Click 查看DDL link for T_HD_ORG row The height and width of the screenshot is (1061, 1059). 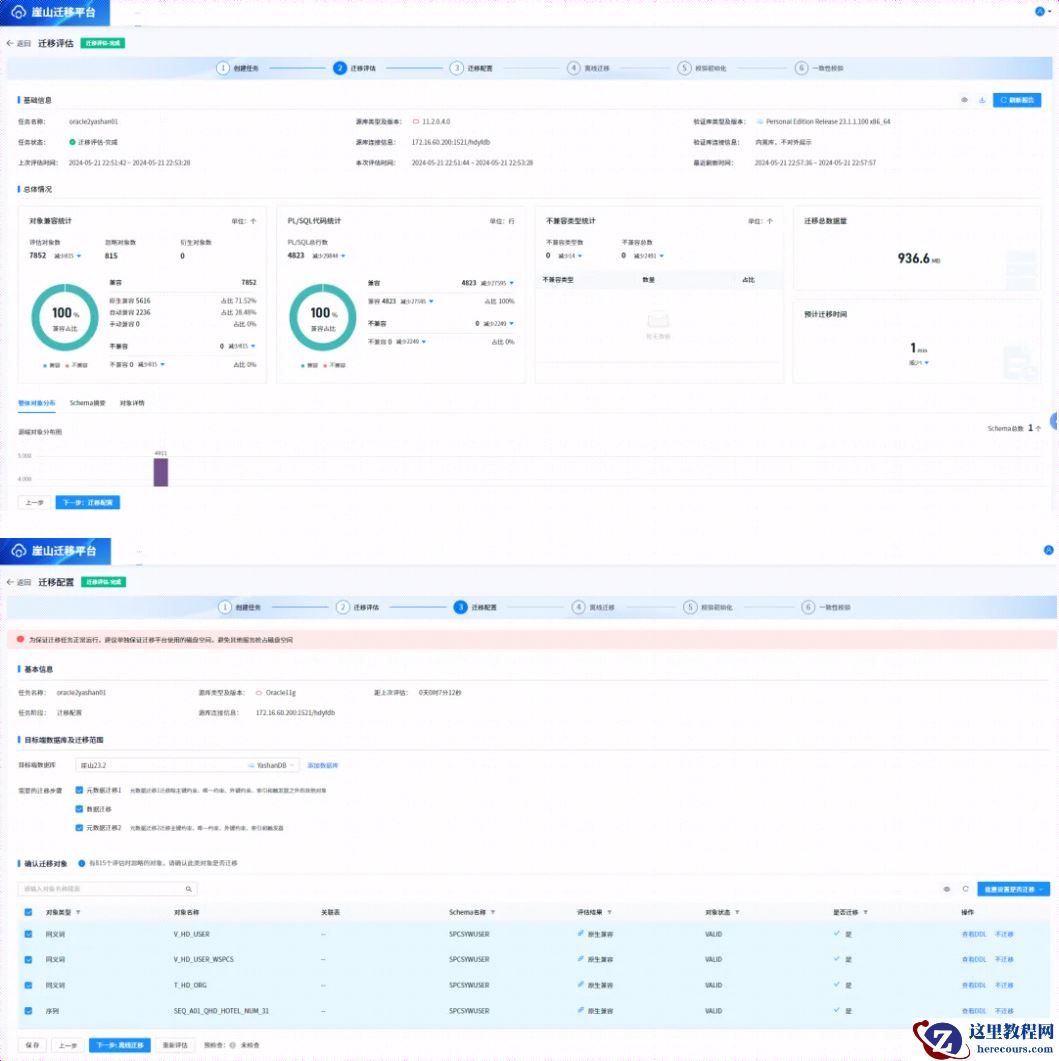[973, 985]
